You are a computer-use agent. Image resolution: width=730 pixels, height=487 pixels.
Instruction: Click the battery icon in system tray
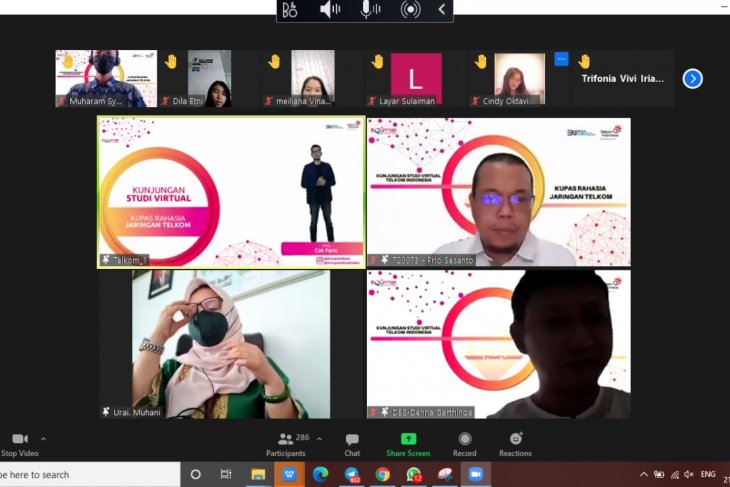(x=659, y=474)
